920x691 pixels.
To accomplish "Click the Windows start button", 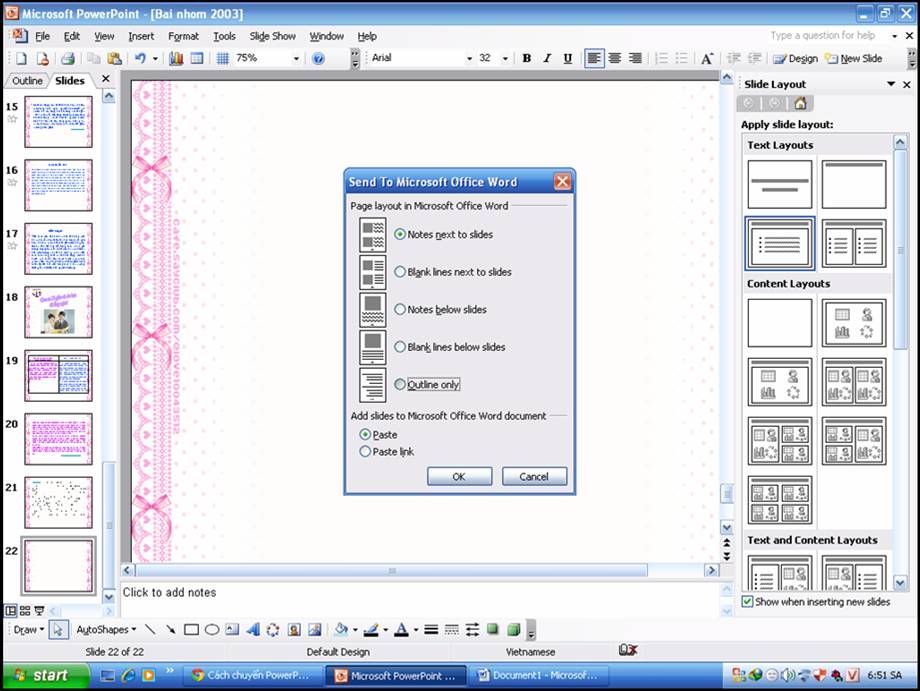I will click(46, 676).
